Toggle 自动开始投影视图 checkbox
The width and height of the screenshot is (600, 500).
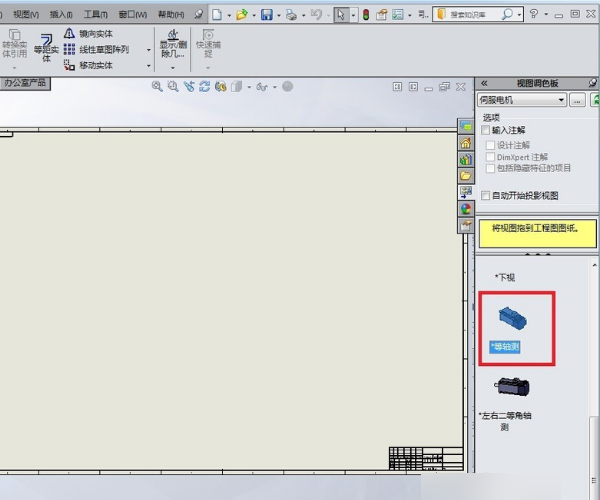coord(486,195)
